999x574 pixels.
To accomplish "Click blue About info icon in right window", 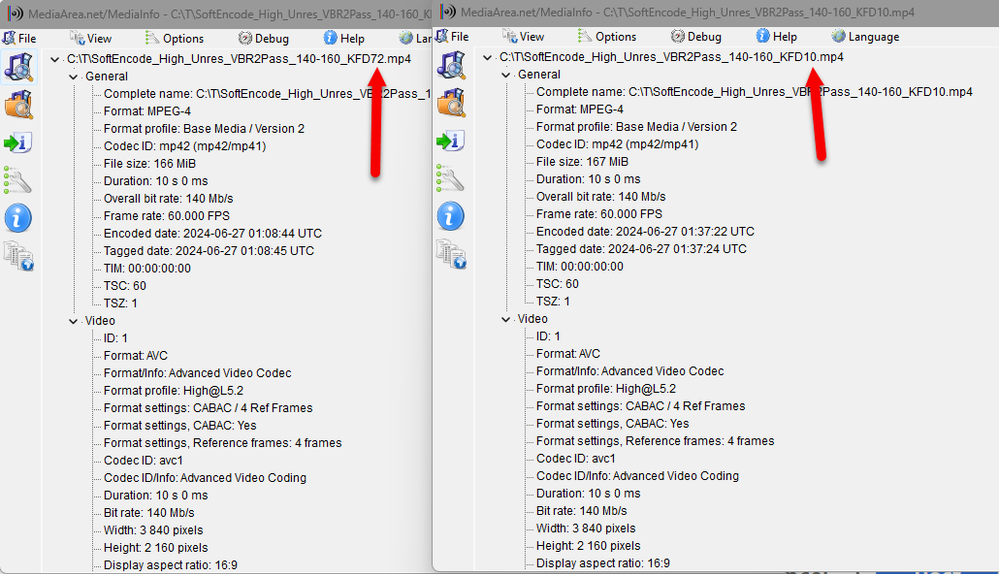I will [x=450, y=217].
